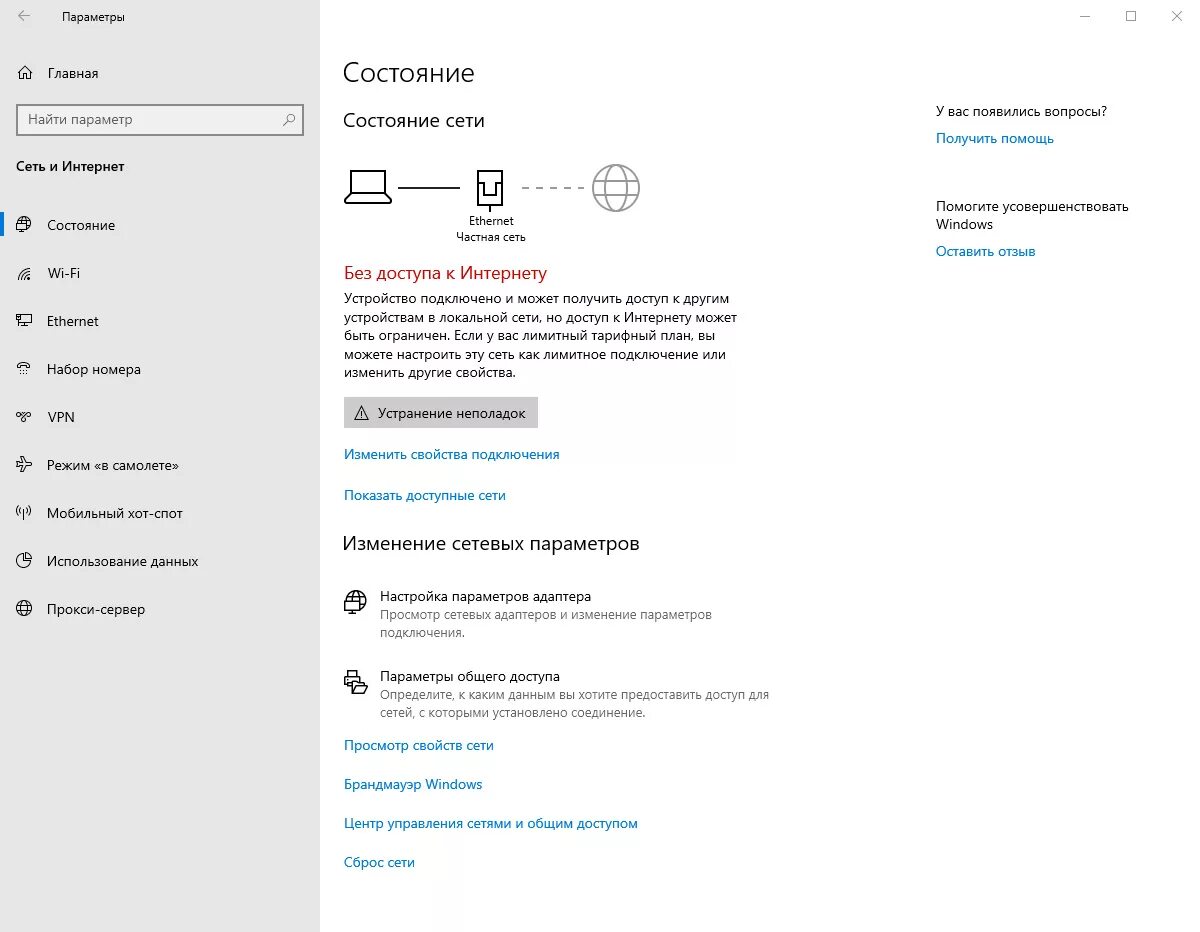Click the VPN icon in sidebar

tap(25, 417)
